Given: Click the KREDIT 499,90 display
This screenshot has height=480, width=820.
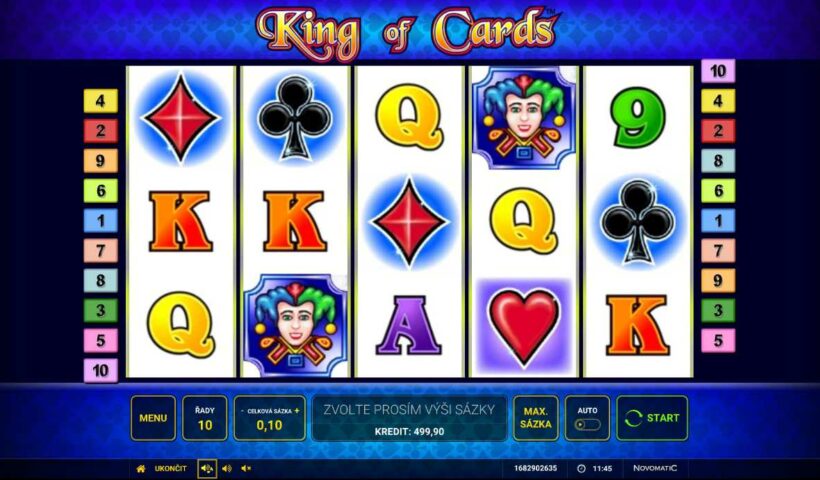Looking at the screenshot, I should pos(409,432).
